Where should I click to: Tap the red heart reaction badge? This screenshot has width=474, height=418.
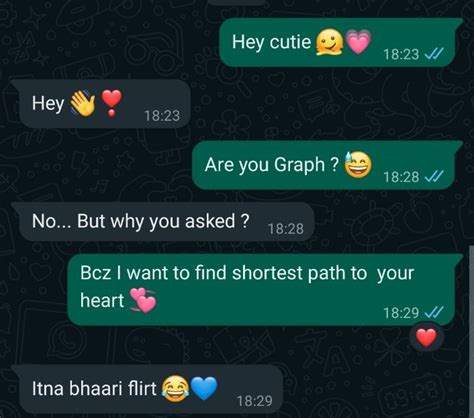(426, 338)
